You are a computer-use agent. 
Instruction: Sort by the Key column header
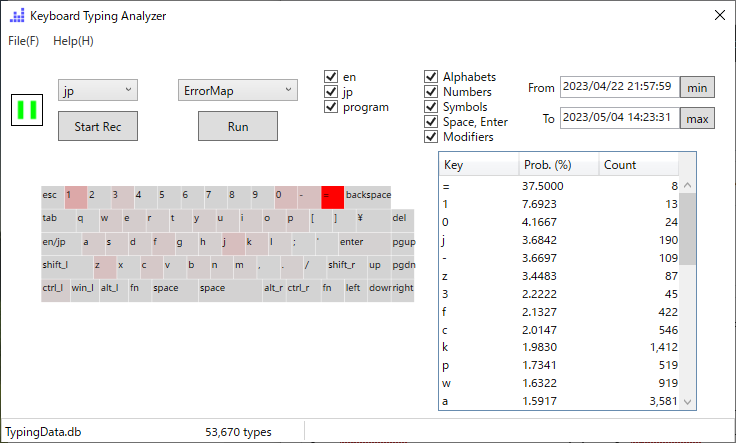pos(479,165)
